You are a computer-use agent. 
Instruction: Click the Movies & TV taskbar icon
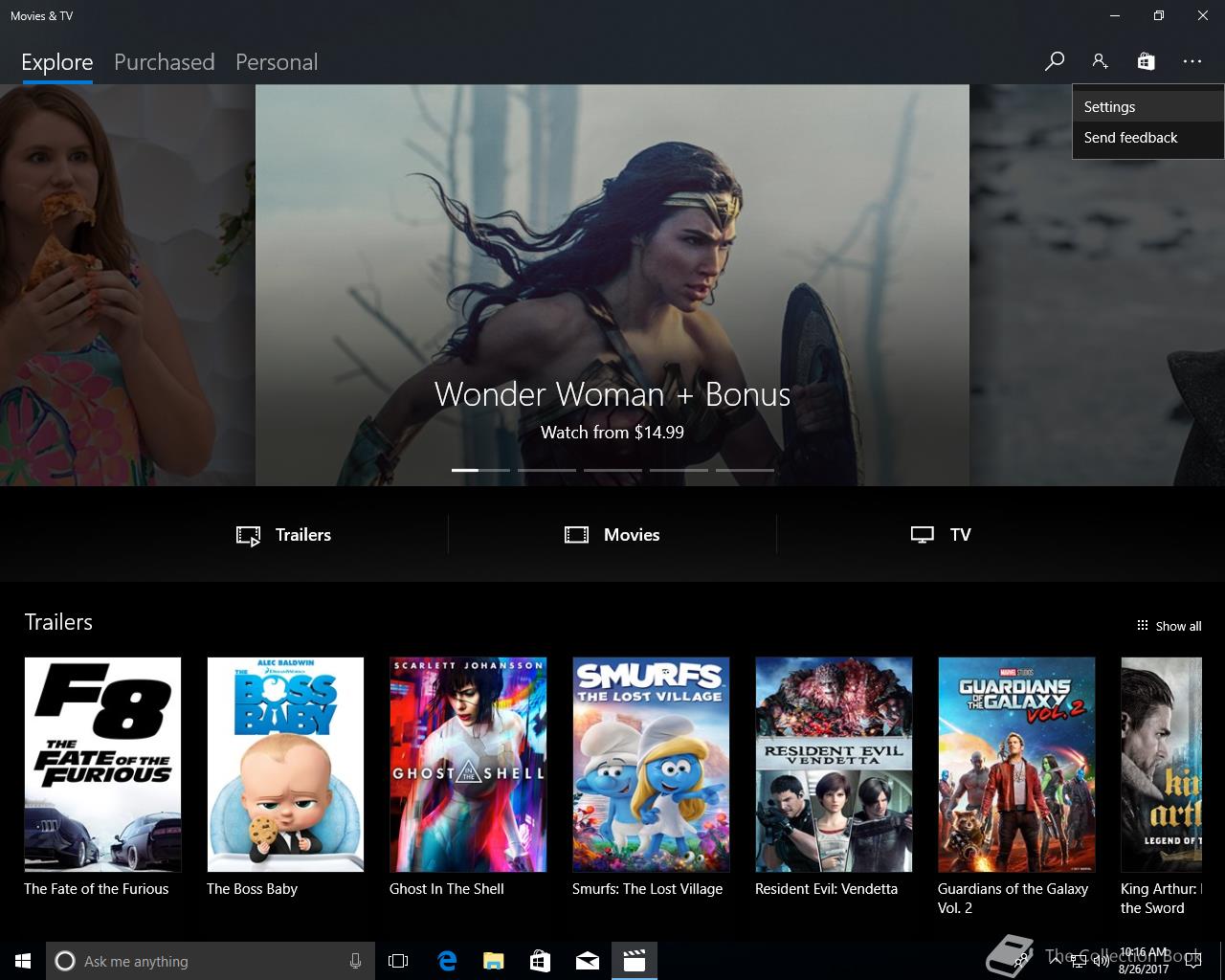coord(635,961)
